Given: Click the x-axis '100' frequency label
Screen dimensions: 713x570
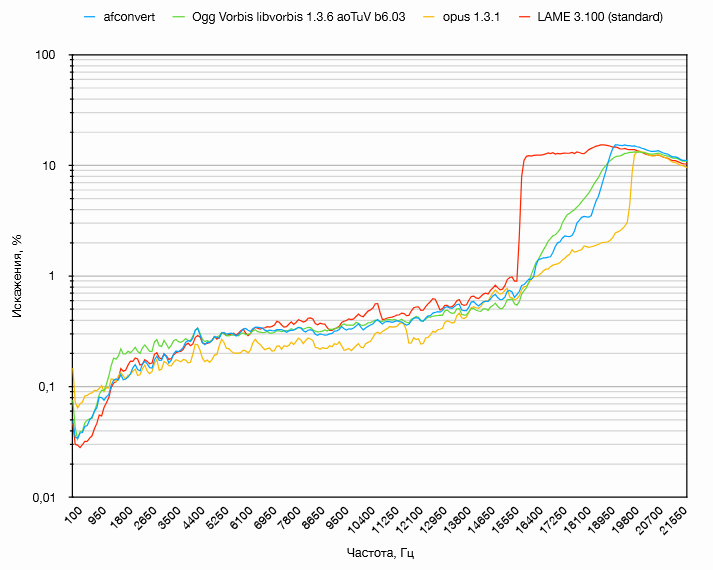Looking at the screenshot, I should [x=73, y=513].
